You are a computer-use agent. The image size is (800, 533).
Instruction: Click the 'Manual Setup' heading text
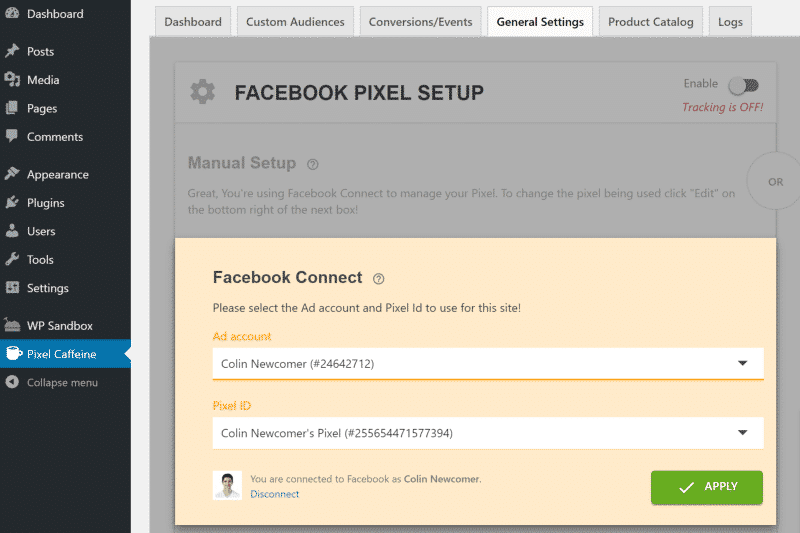point(242,163)
